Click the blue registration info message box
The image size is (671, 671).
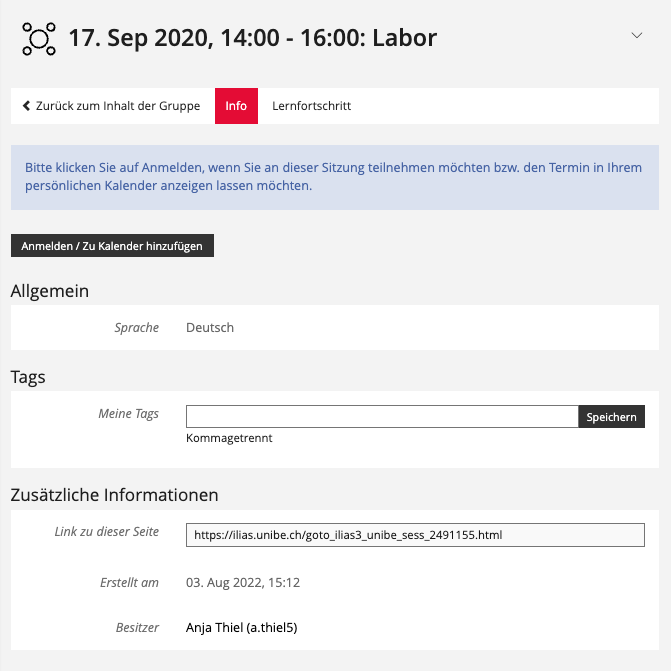coord(335,177)
